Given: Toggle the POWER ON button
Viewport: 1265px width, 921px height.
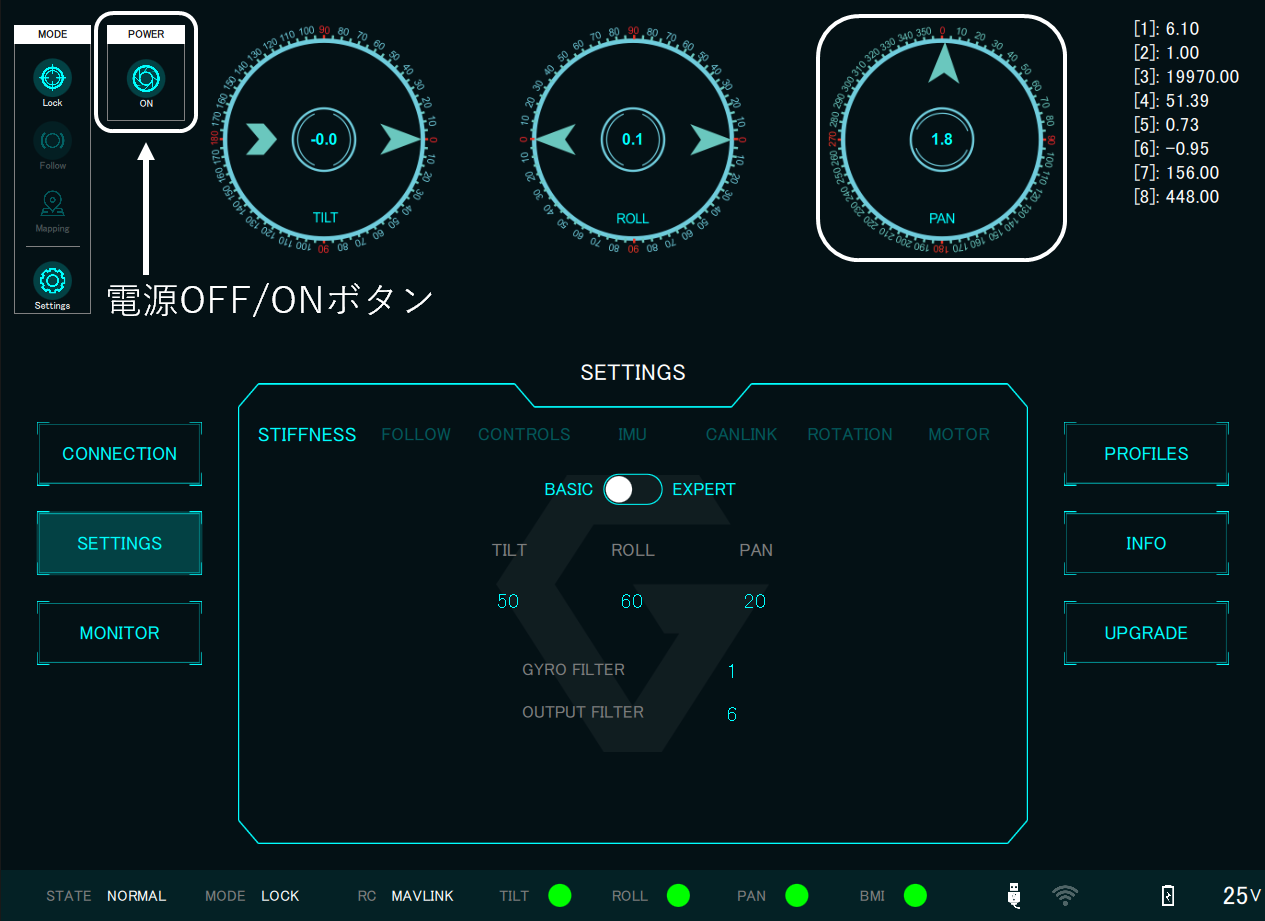Looking at the screenshot, I should tap(146, 79).
